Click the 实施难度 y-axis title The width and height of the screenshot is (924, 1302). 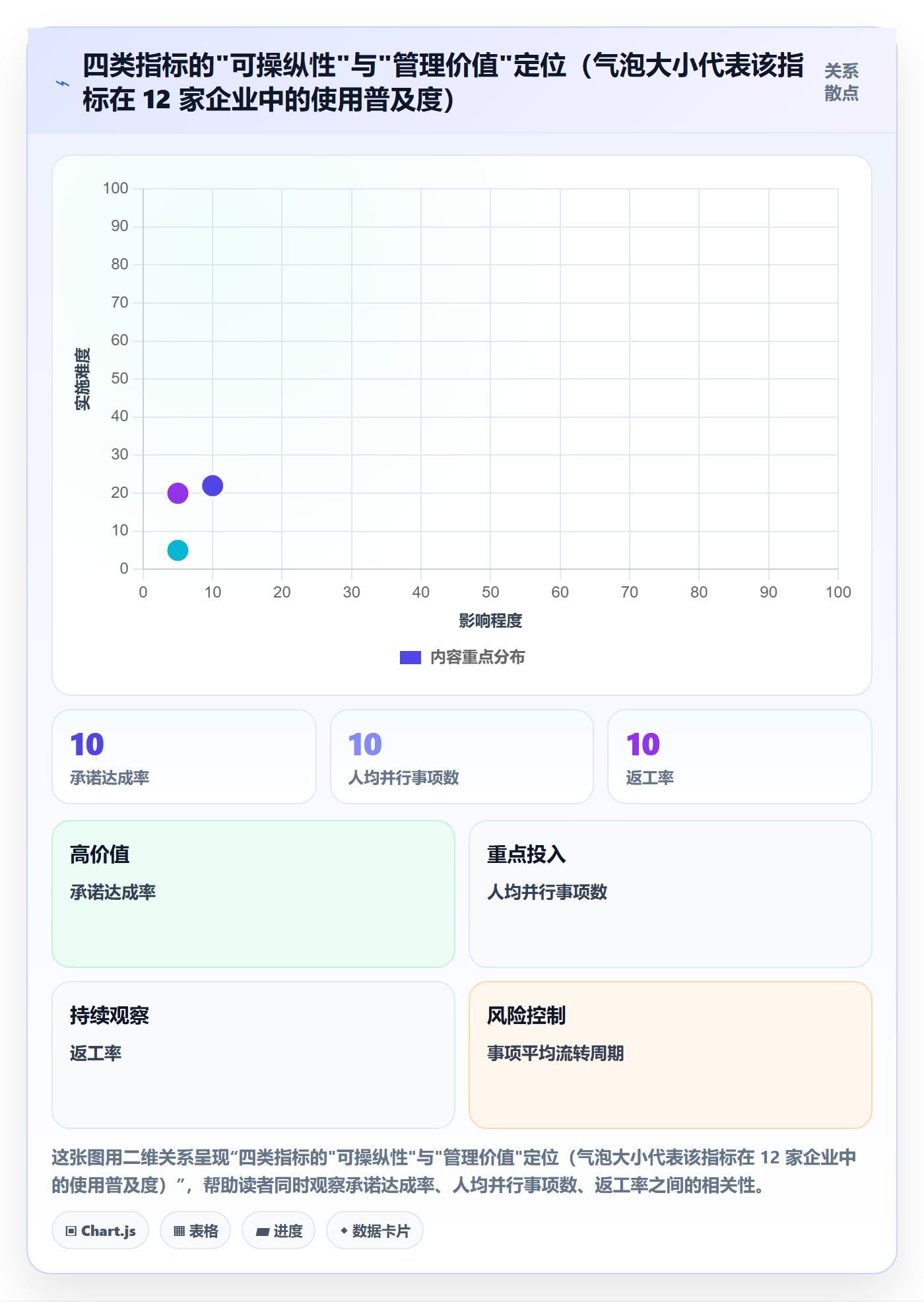click(x=82, y=379)
